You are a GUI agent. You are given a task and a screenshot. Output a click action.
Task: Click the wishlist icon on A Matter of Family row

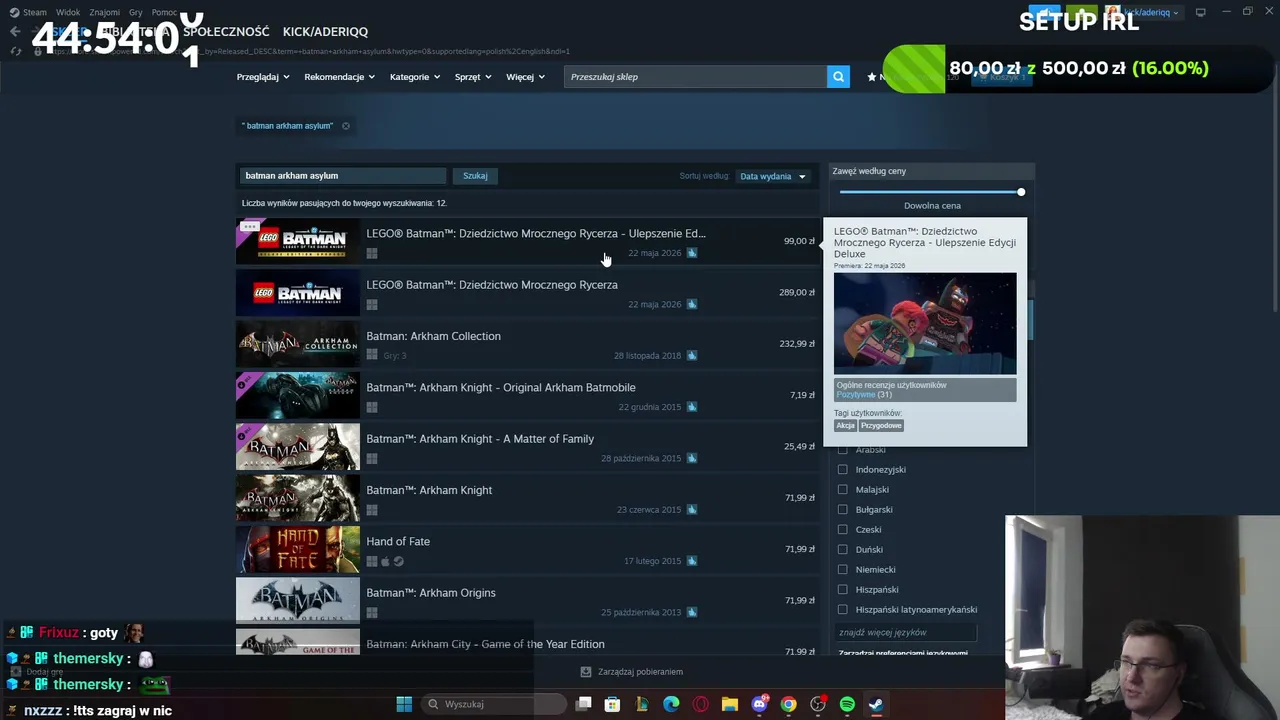tap(692, 458)
